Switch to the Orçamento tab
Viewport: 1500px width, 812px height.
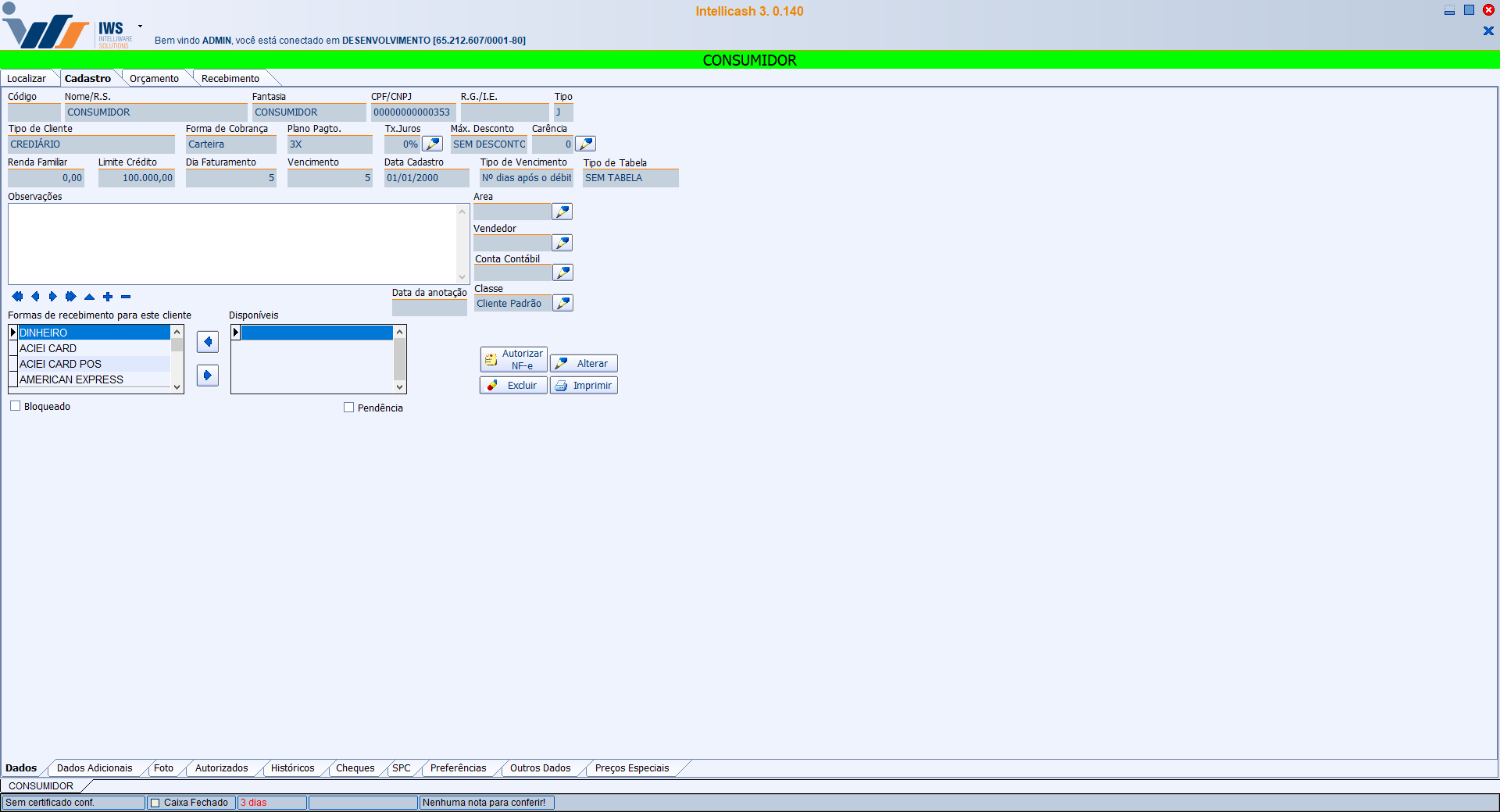click(154, 79)
